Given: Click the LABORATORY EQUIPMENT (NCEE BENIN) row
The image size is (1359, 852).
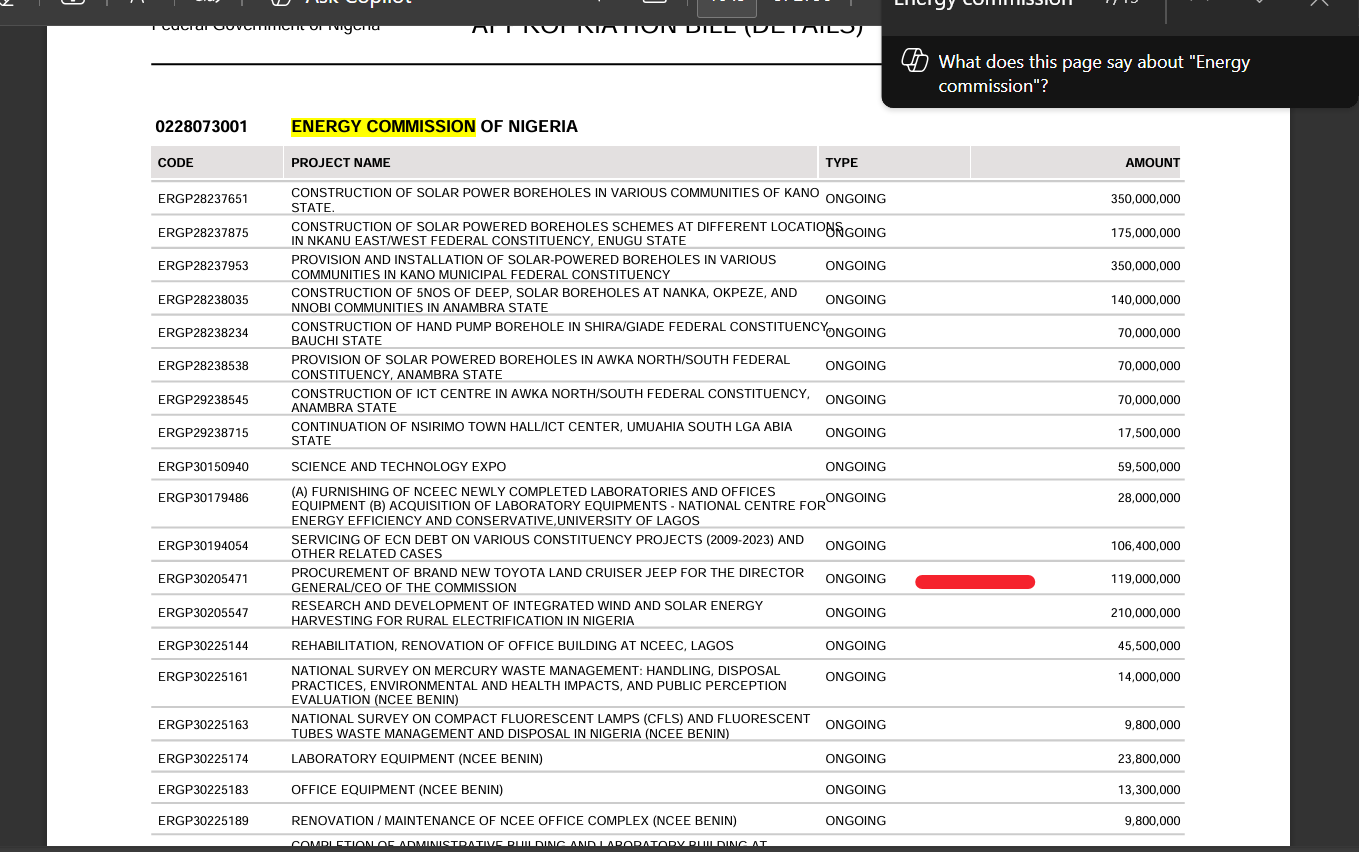Looking at the screenshot, I should [416, 759].
